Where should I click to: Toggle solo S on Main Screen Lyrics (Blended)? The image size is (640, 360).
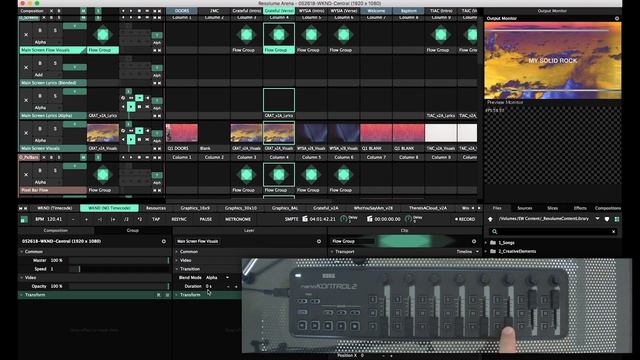pyautogui.click(x=55, y=63)
